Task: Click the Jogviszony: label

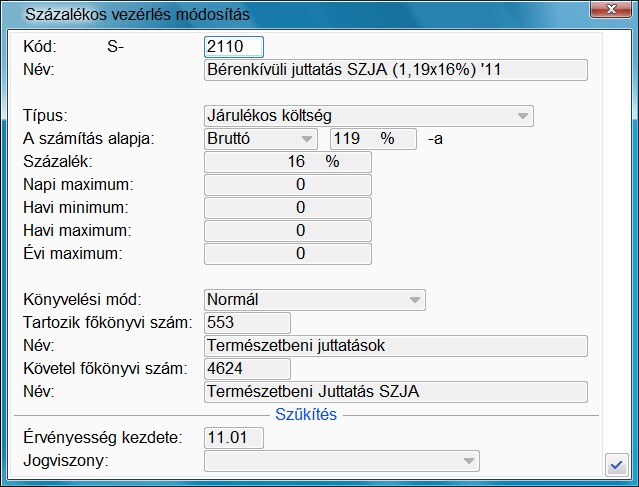Action: click(x=66, y=461)
